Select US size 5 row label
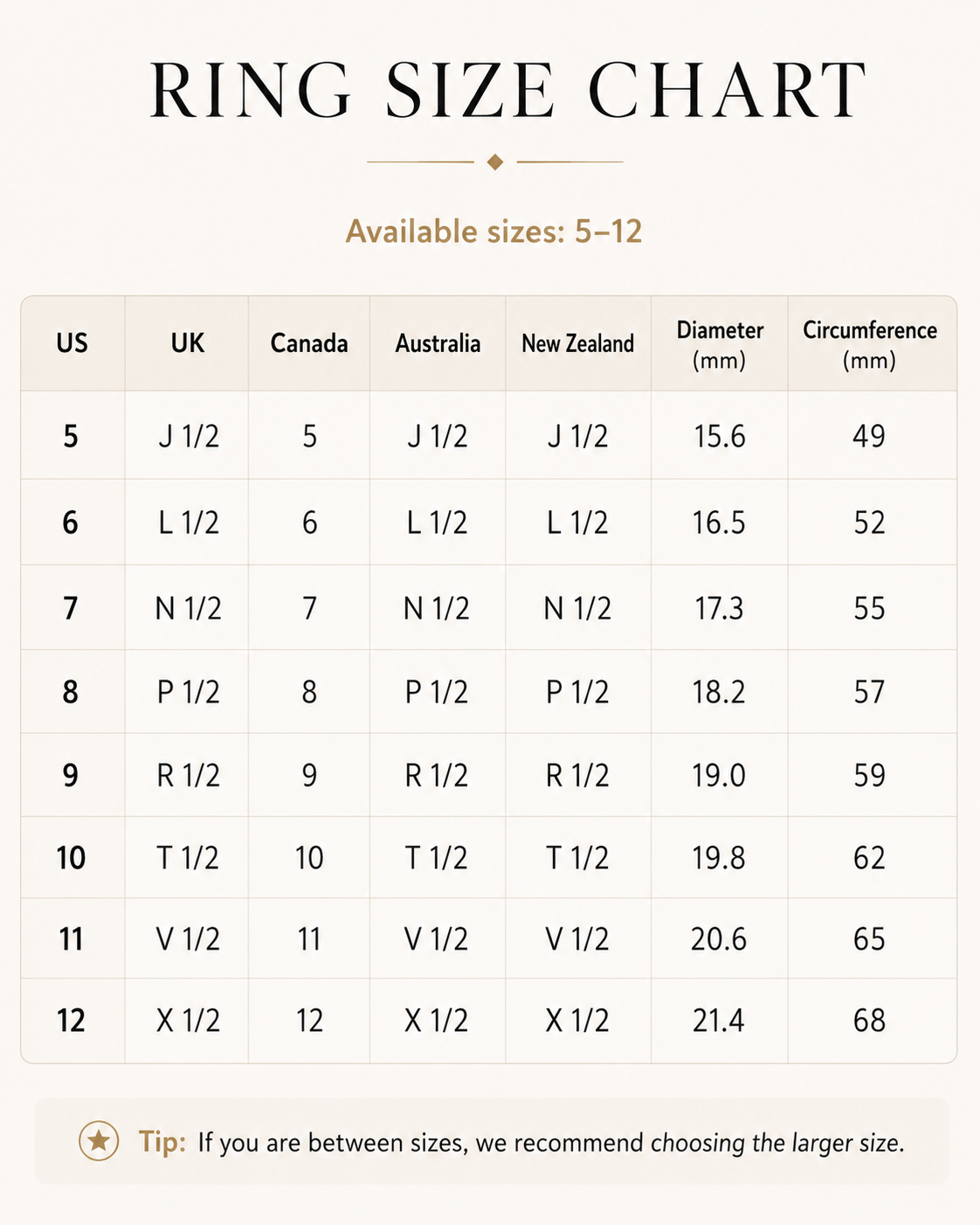The width and height of the screenshot is (980, 1225). pos(71,435)
